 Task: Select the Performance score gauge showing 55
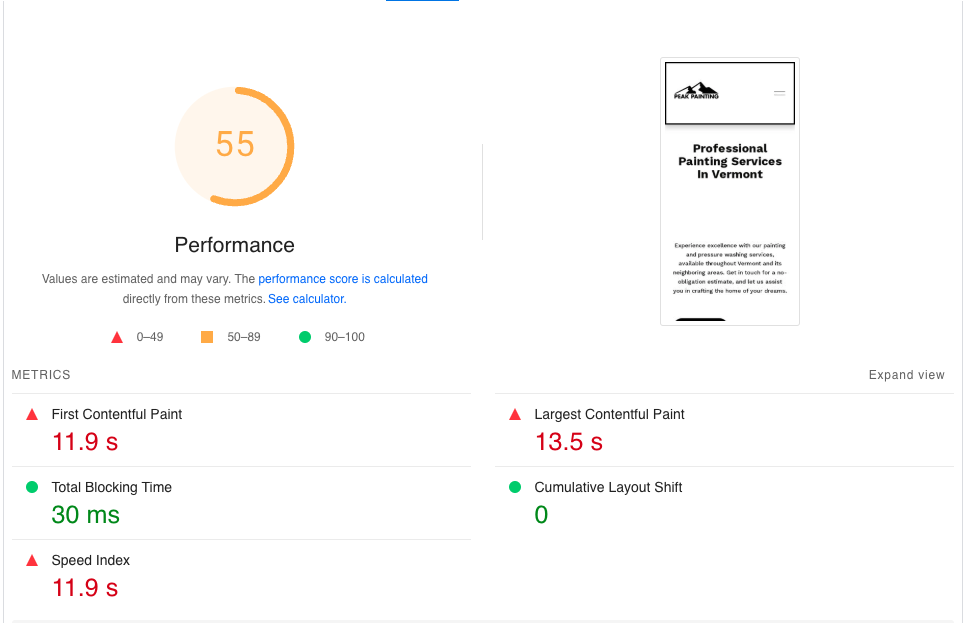[x=234, y=146]
